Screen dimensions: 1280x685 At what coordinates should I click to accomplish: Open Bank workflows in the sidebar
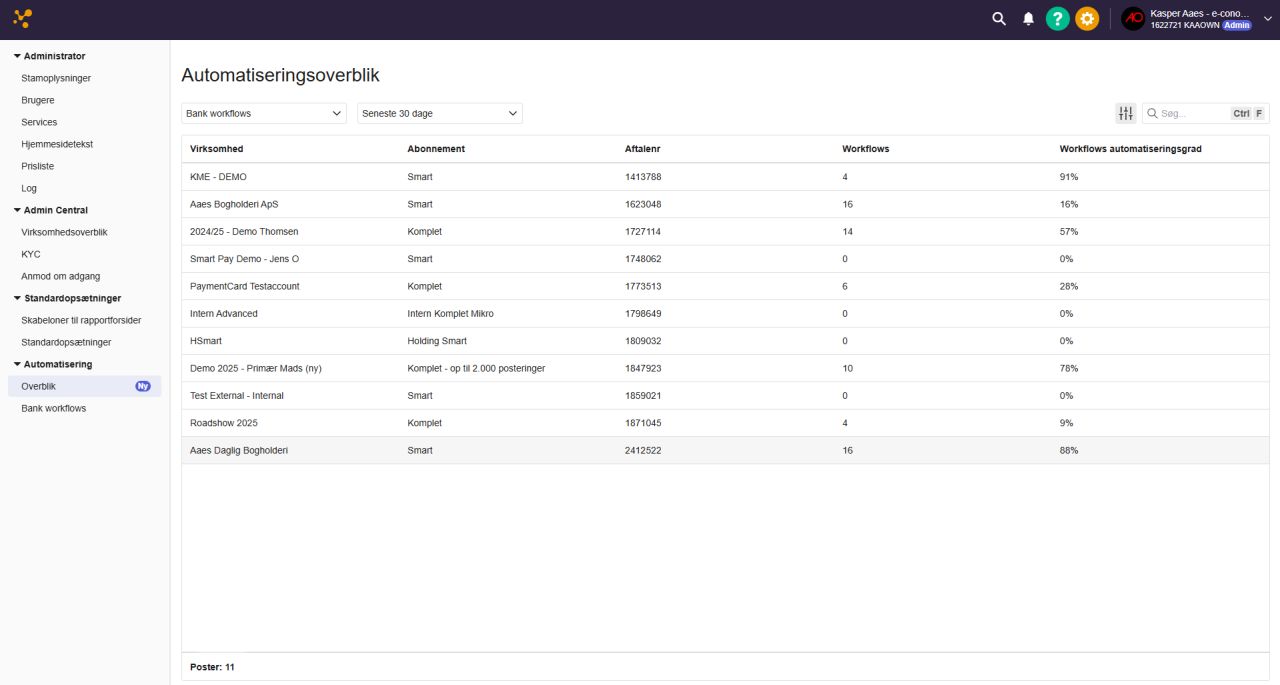coord(54,408)
